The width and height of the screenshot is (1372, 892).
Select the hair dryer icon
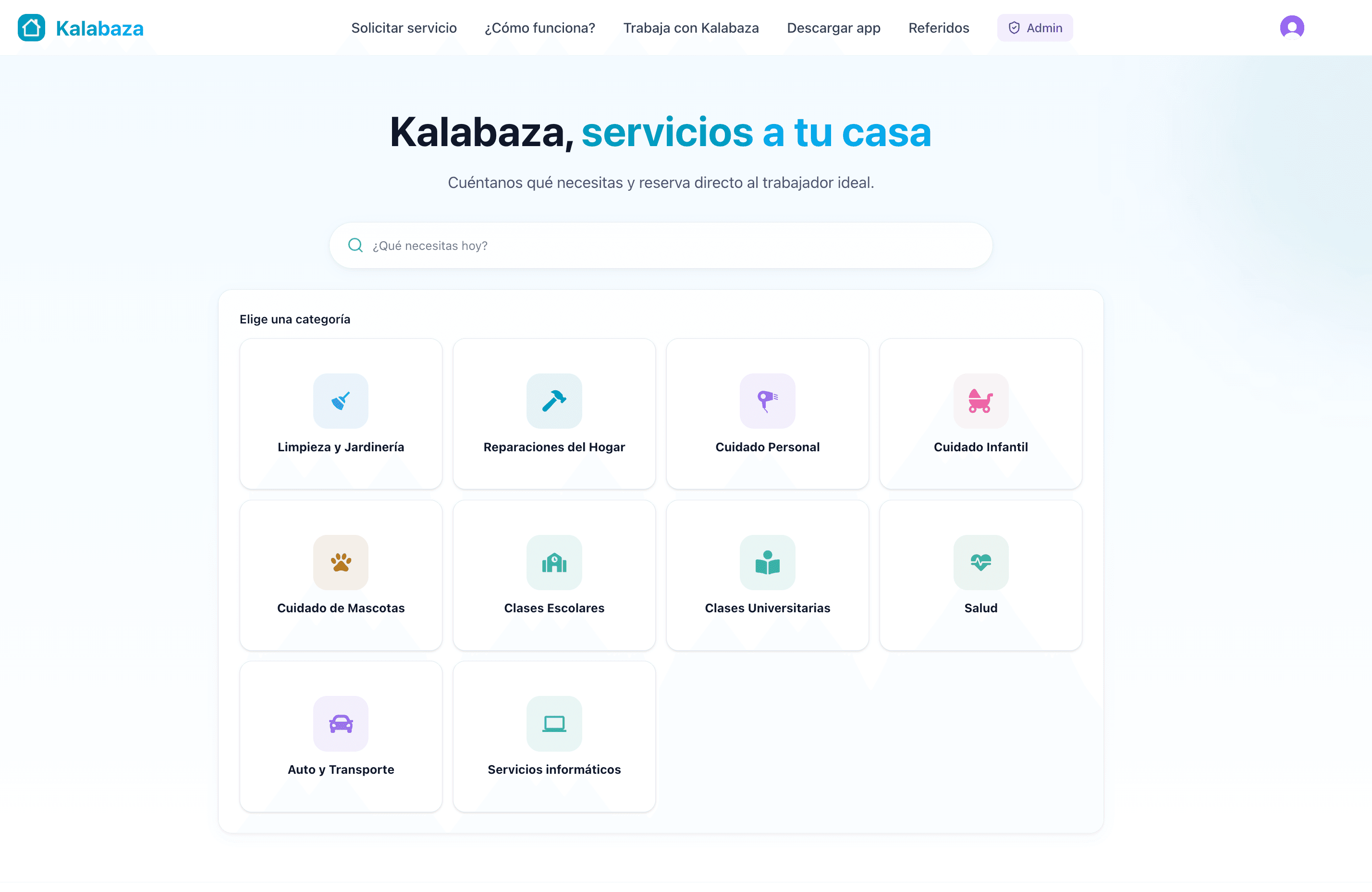[x=767, y=401]
